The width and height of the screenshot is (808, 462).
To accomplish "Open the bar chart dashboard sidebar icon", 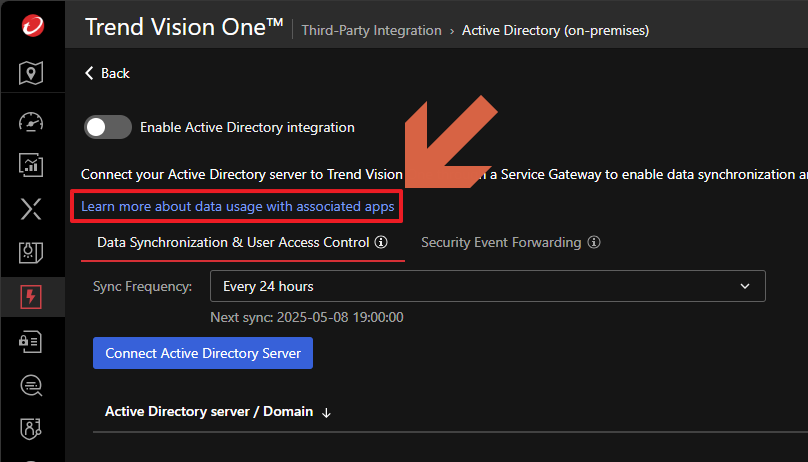I will [x=31, y=165].
